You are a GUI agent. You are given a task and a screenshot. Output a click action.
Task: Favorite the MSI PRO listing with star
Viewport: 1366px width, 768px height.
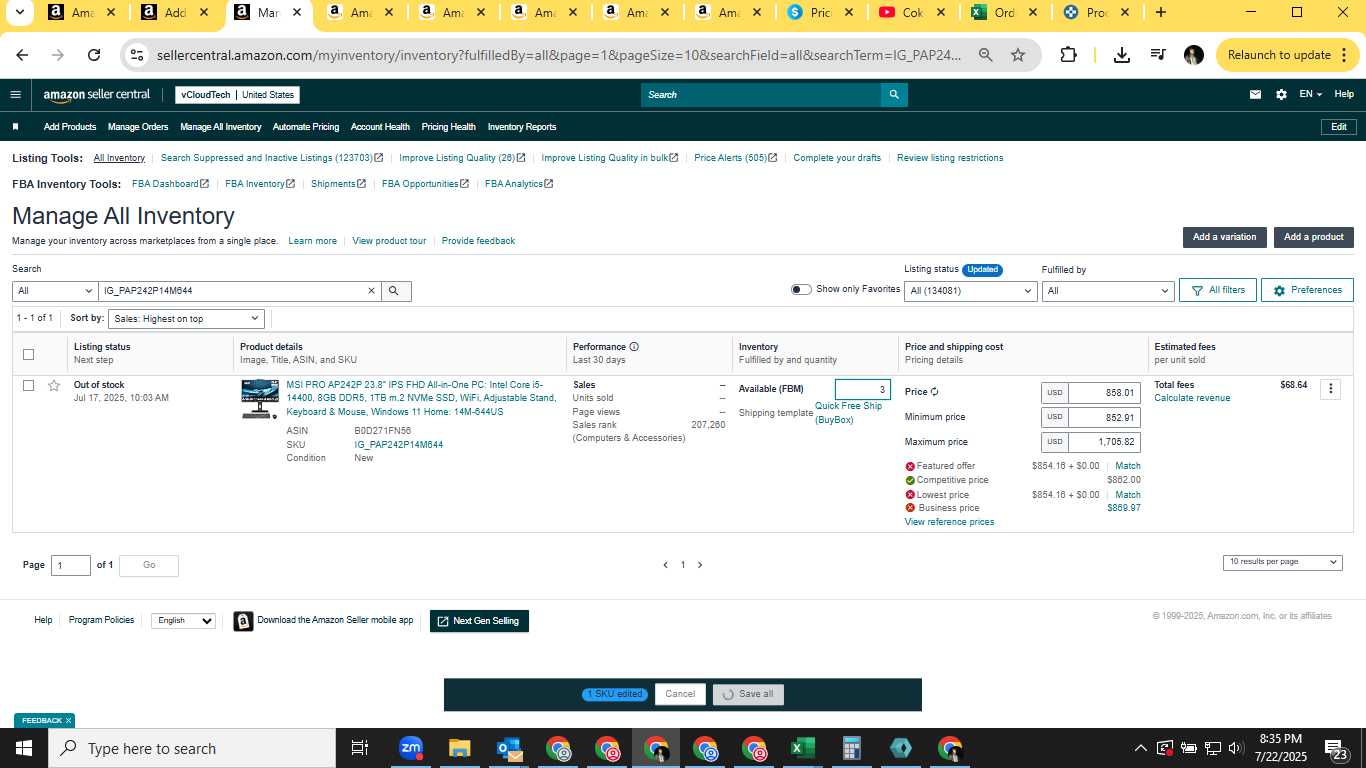54,386
